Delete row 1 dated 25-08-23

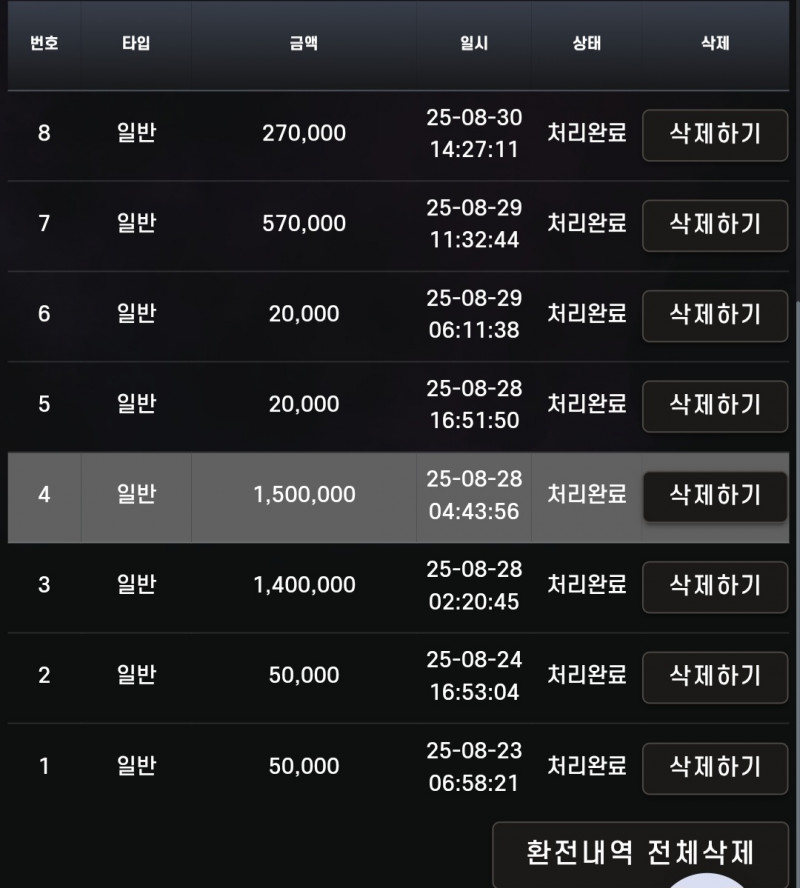click(714, 767)
